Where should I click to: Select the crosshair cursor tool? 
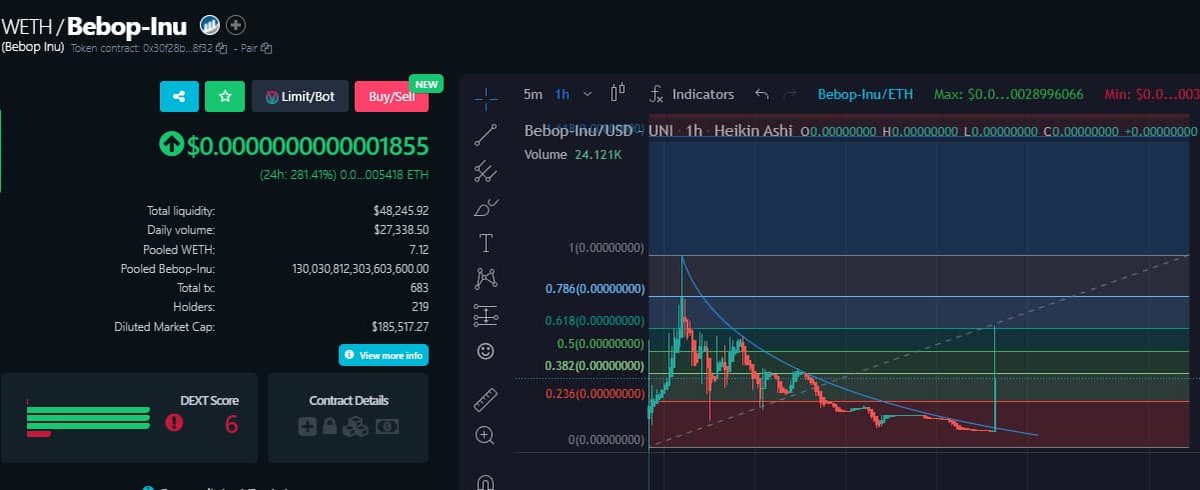[486, 97]
